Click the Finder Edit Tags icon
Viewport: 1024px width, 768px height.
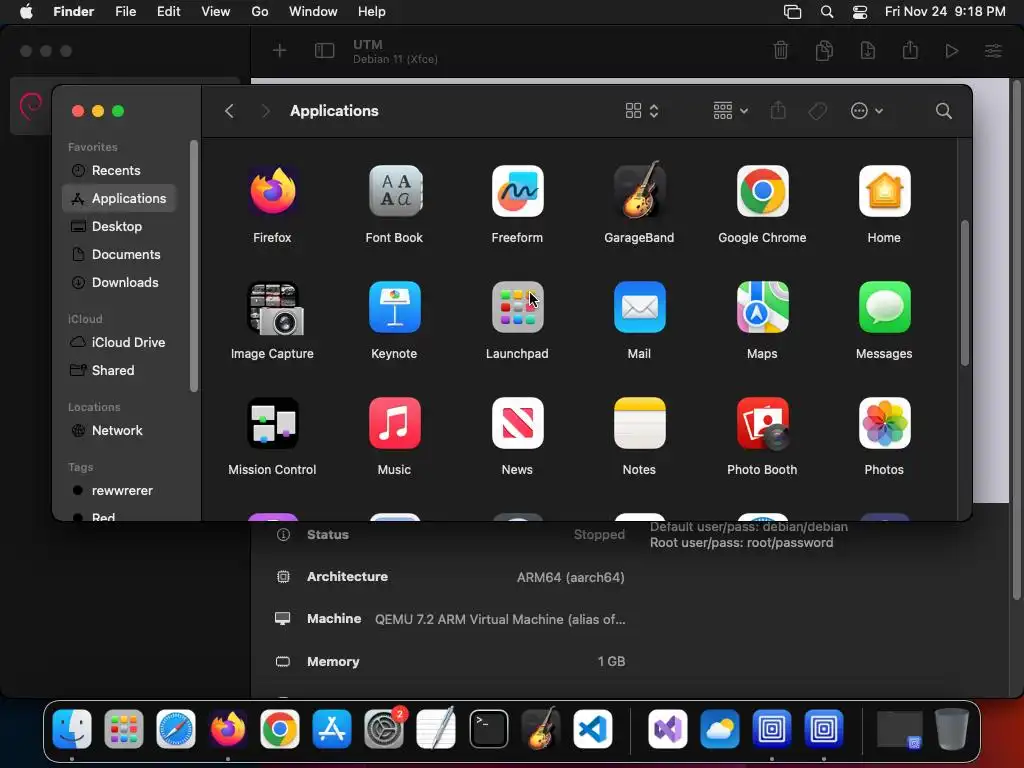tap(818, 111)
